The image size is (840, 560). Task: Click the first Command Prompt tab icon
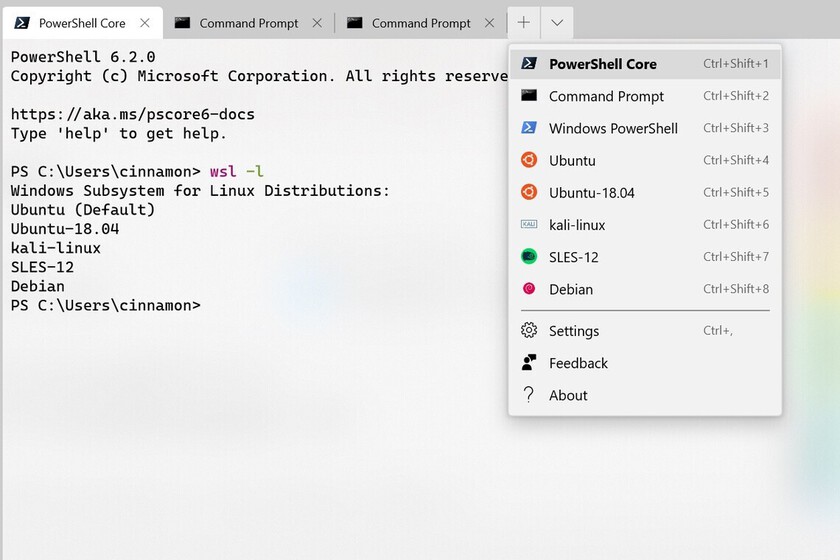[182, 23]
